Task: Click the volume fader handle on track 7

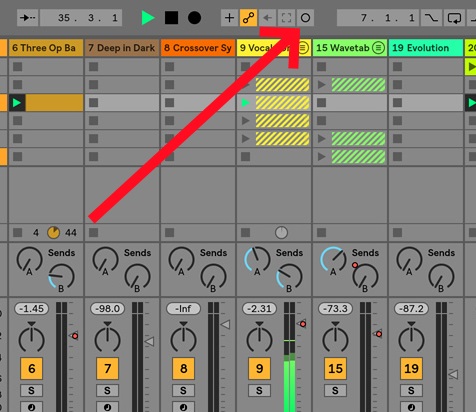Action: (x=149, y=341)
